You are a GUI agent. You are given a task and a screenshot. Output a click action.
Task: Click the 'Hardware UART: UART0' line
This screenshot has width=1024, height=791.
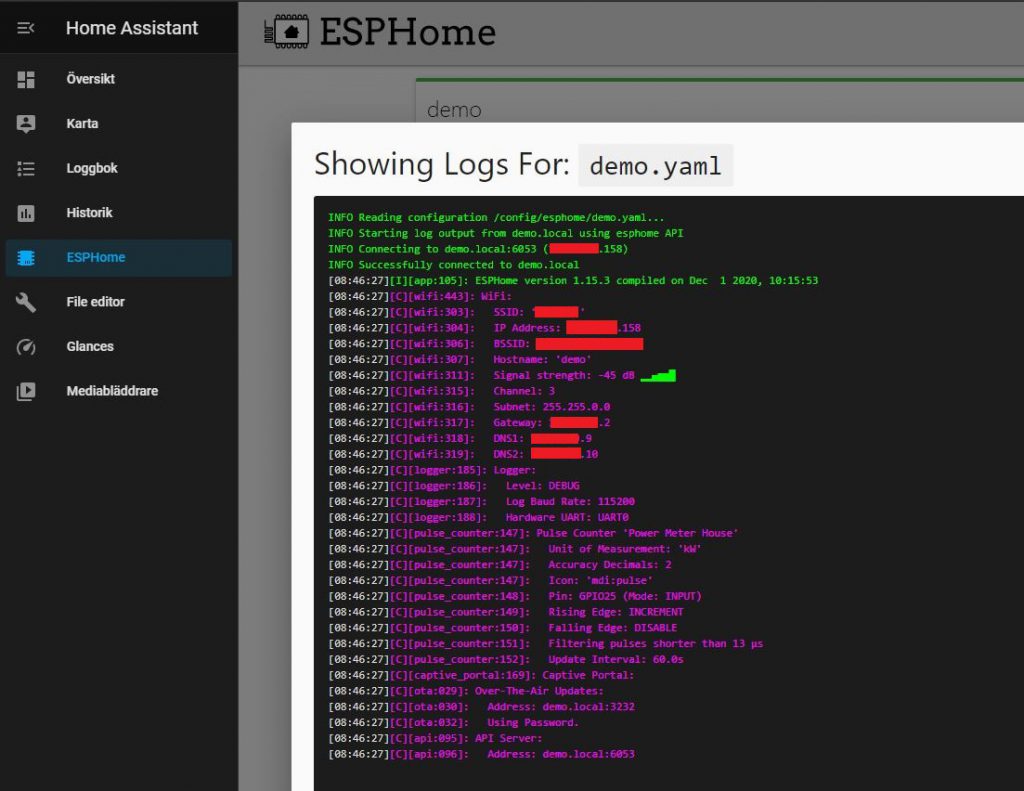pos(478,517)
